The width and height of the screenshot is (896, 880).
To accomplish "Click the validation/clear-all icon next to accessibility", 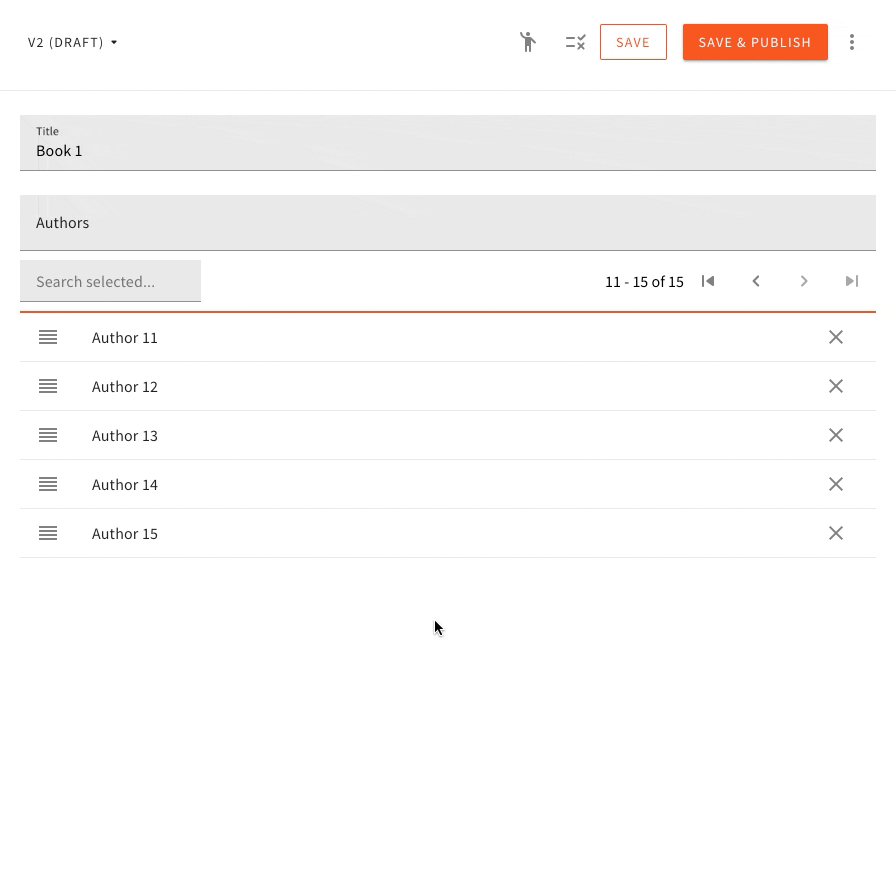I will pyautogui.click(x=575, y=42).
